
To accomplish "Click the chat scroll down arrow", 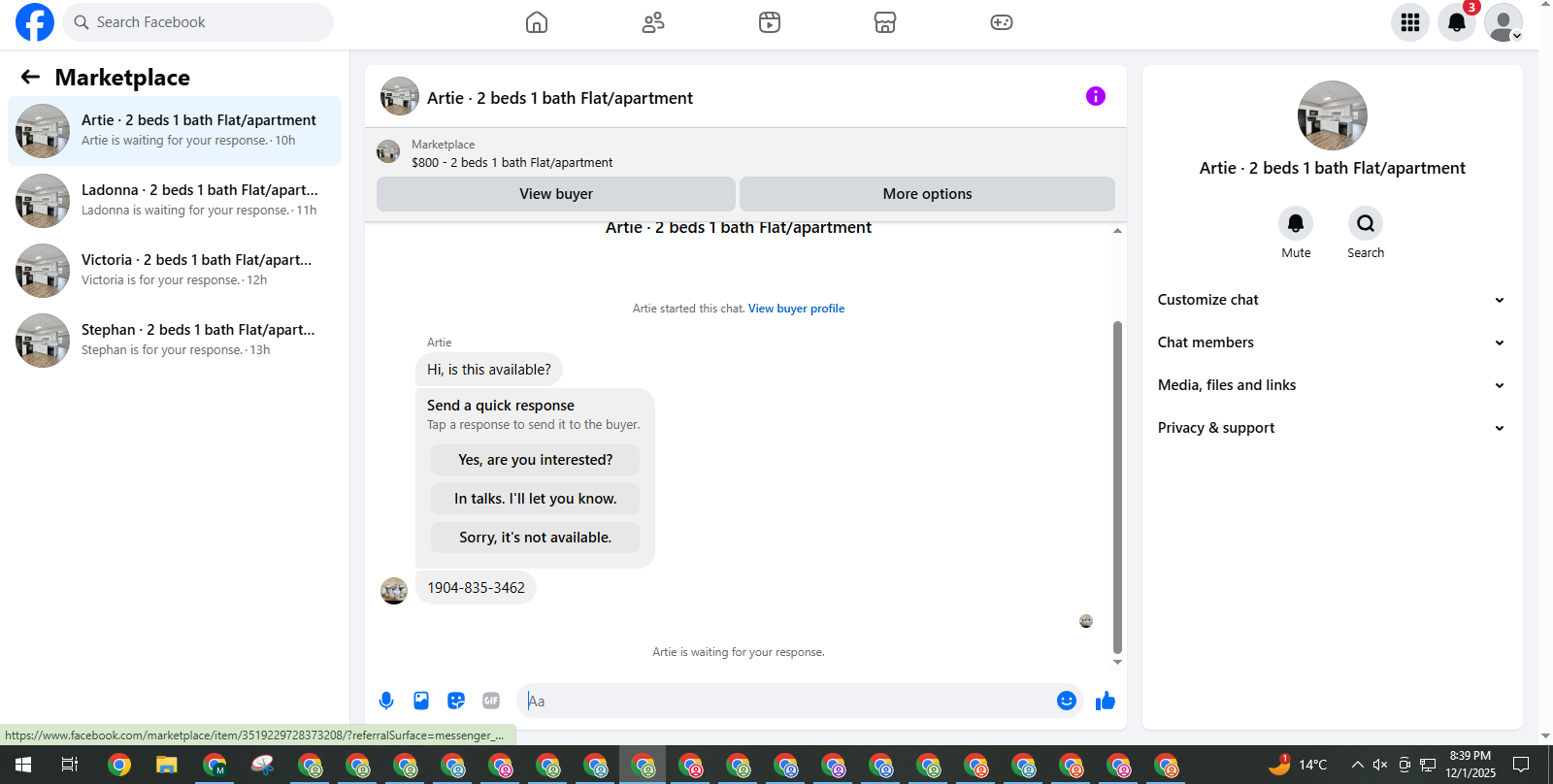I will (x=1117, y=662).
